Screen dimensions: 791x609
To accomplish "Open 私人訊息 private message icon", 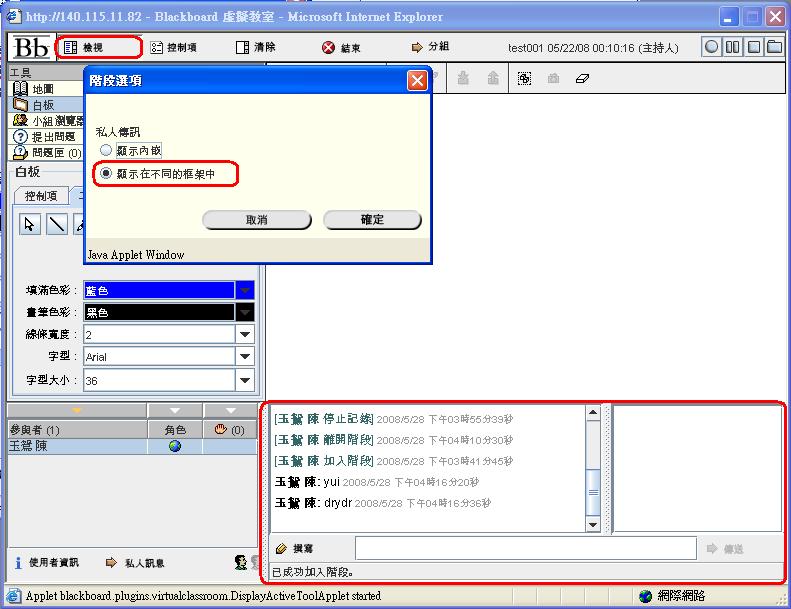I will [111, 563].
